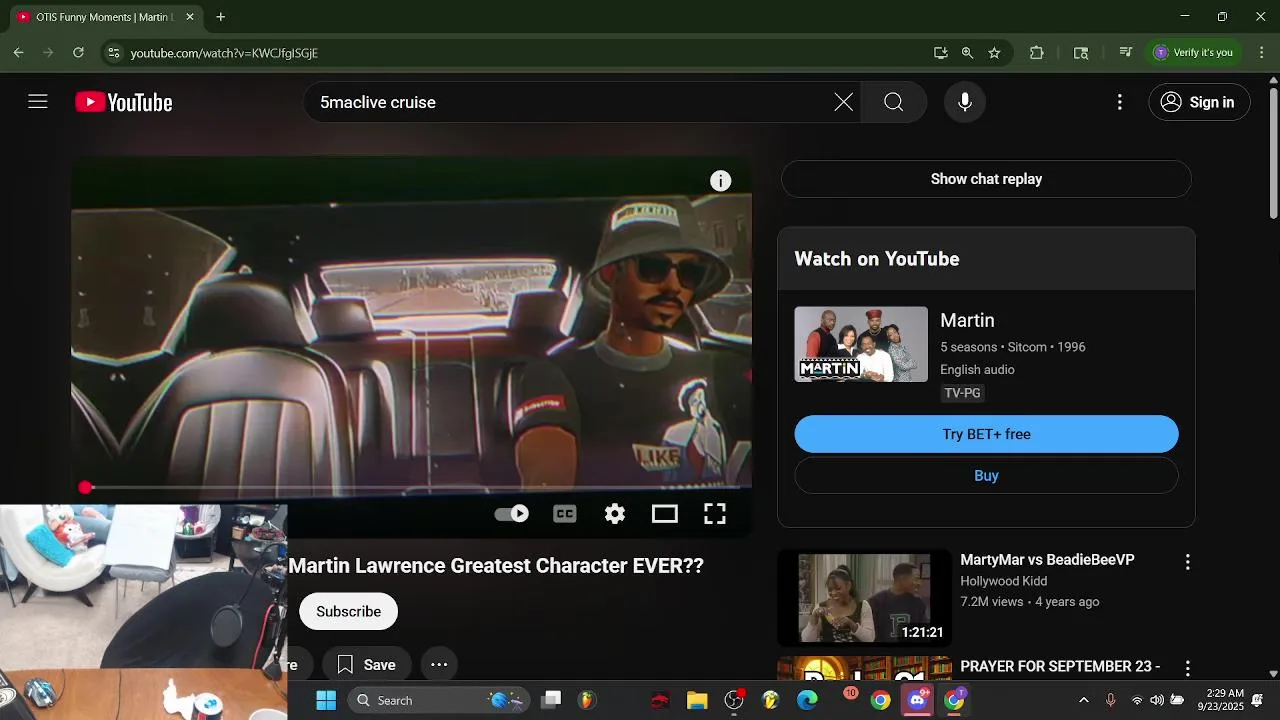Open zoom level indicator in address bar
1280x720 pixels.
(x=967, y=53)
